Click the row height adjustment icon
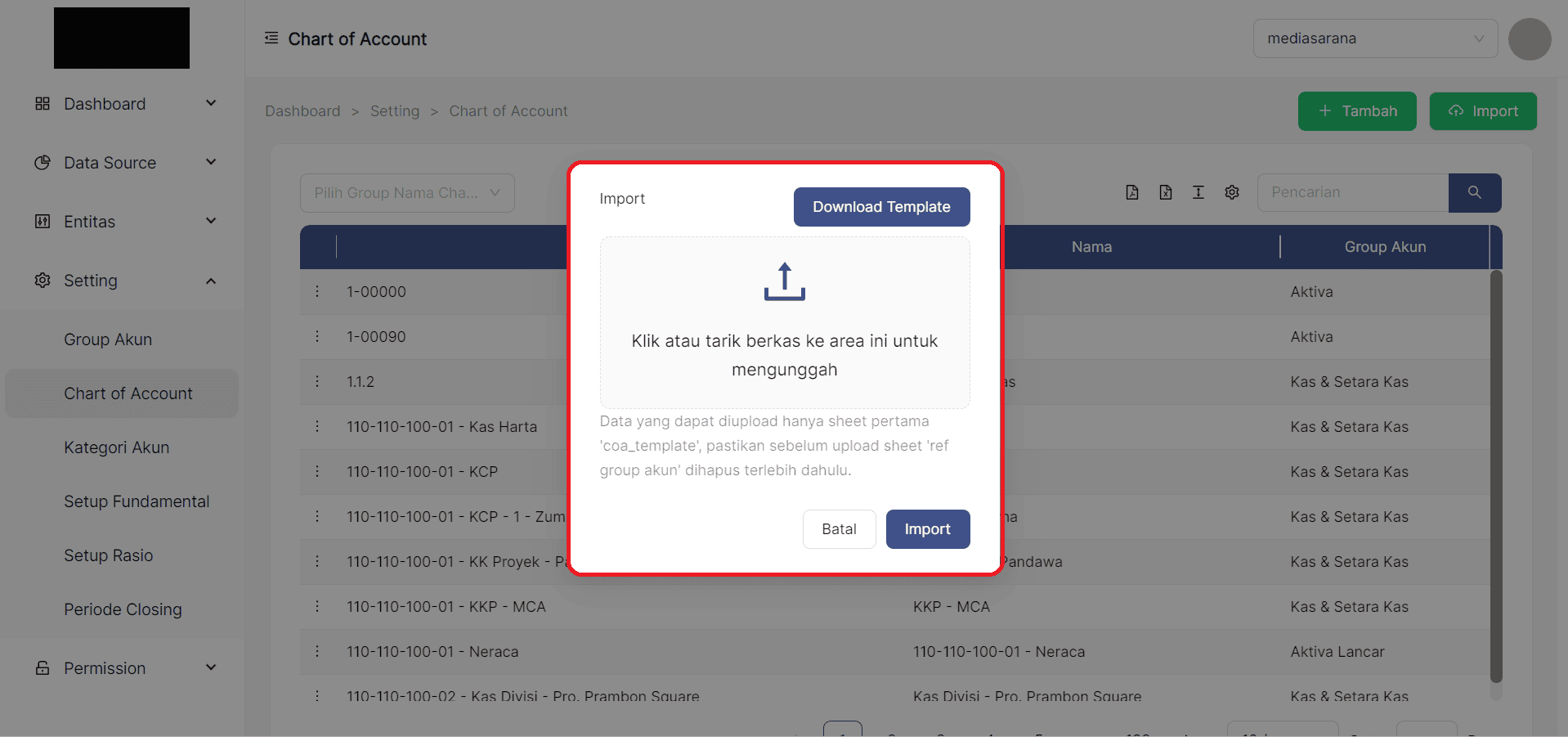Viewport: 1568px width, 737px height. click(x=1198, y=192)
